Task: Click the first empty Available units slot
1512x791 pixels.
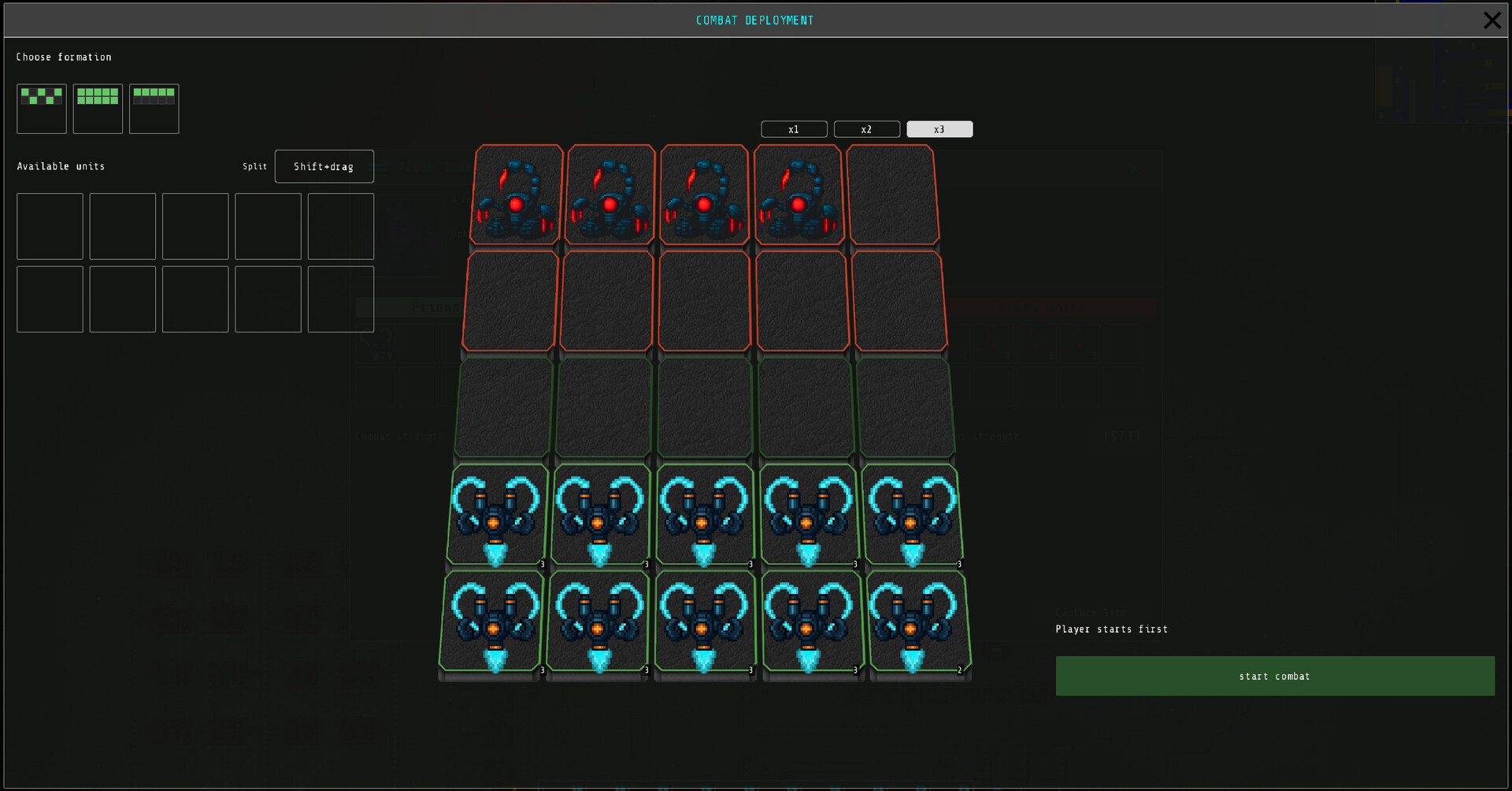Action: (50, 226)
